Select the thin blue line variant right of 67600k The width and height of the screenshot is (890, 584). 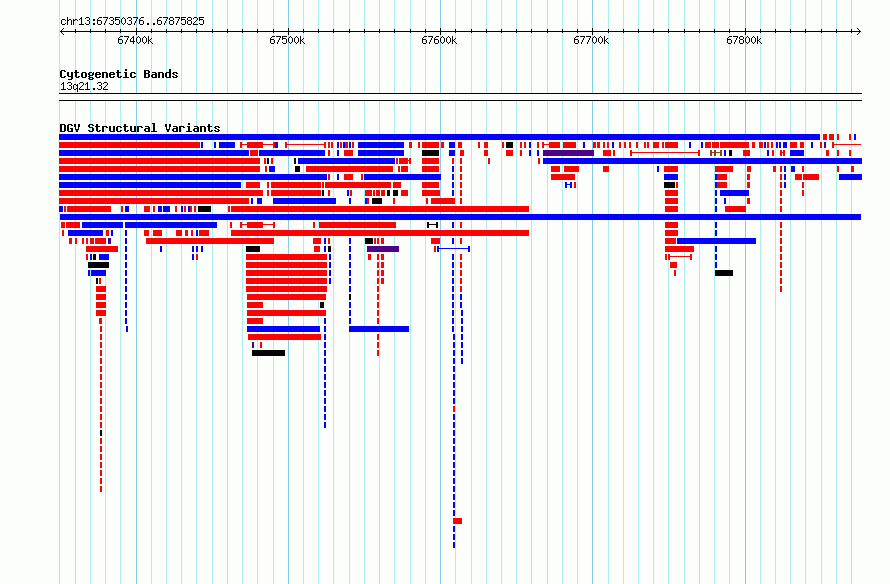(x=454, y=249)
